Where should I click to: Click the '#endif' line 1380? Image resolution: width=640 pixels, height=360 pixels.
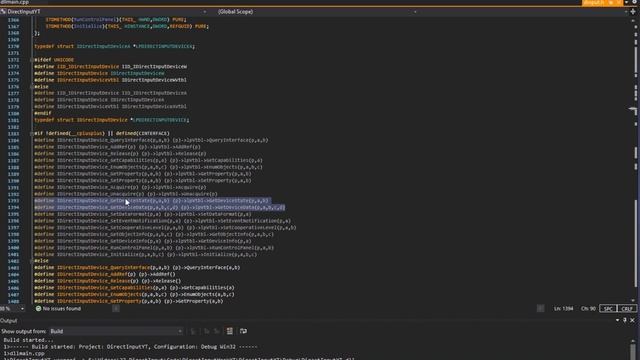coord(43,113)
